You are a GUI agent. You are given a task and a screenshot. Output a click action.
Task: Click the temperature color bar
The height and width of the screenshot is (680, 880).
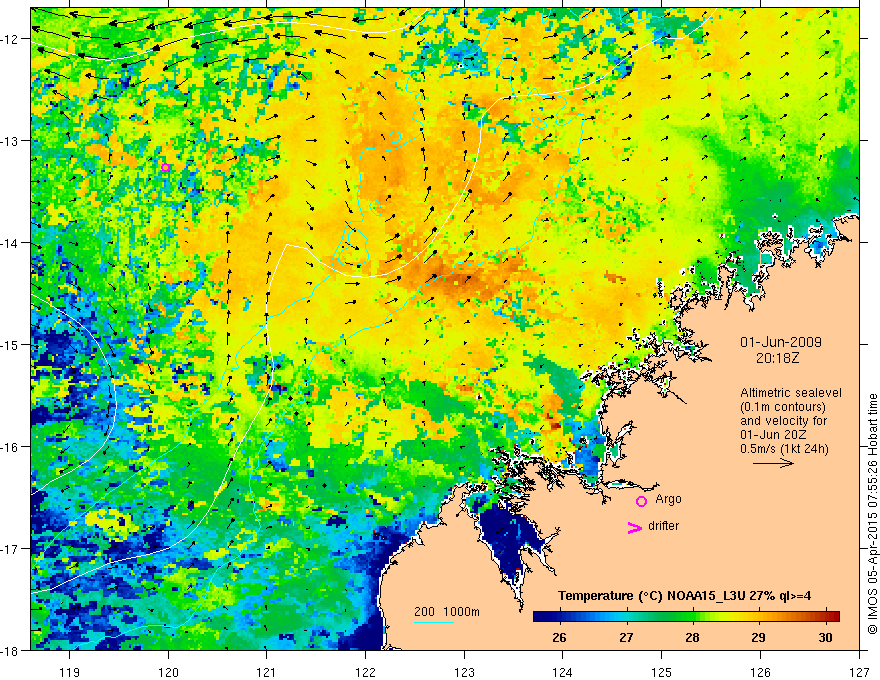686,616
